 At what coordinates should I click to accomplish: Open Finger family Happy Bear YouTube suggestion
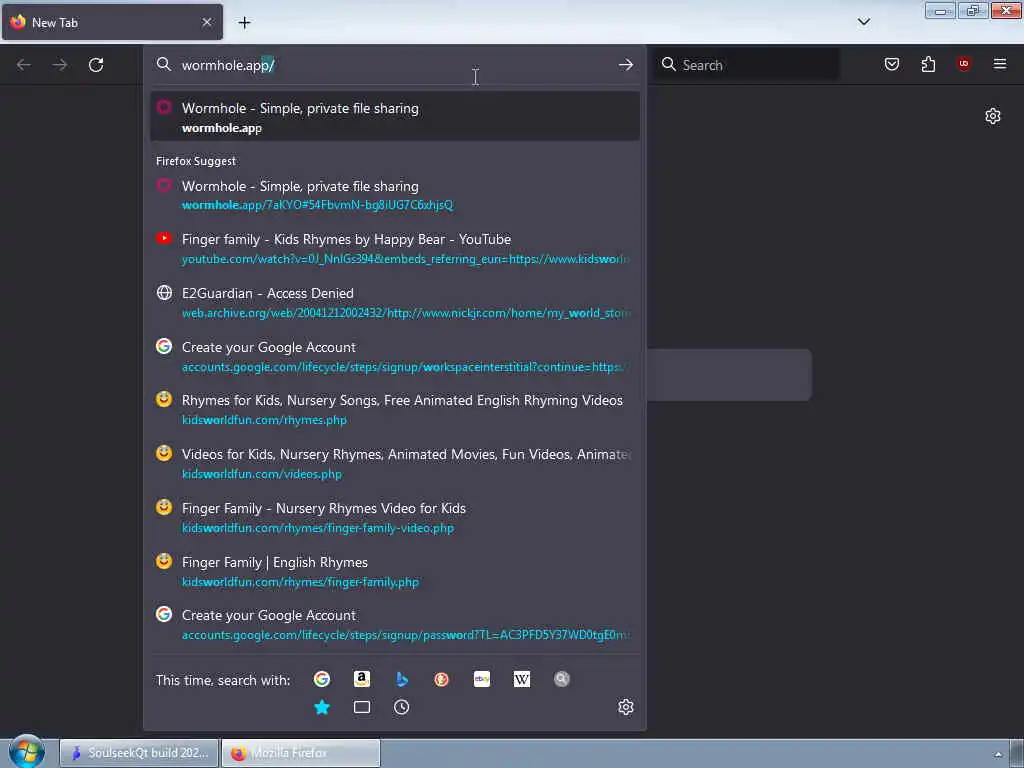point(394,248)
